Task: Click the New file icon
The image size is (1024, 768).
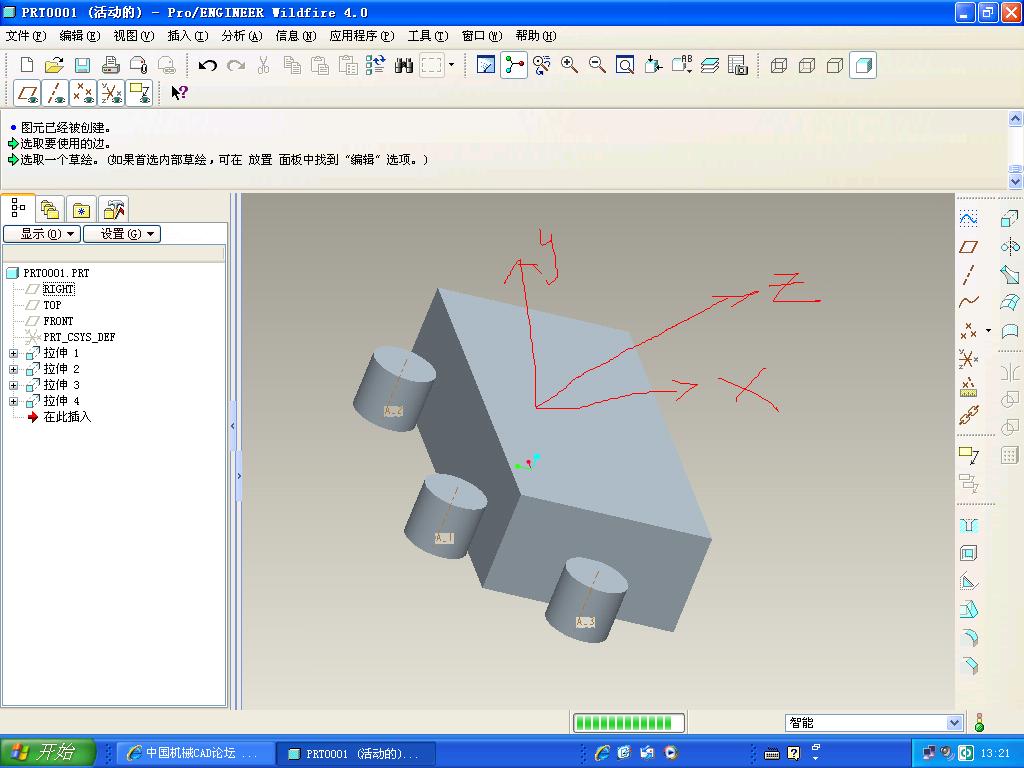Action: [27, 65]
